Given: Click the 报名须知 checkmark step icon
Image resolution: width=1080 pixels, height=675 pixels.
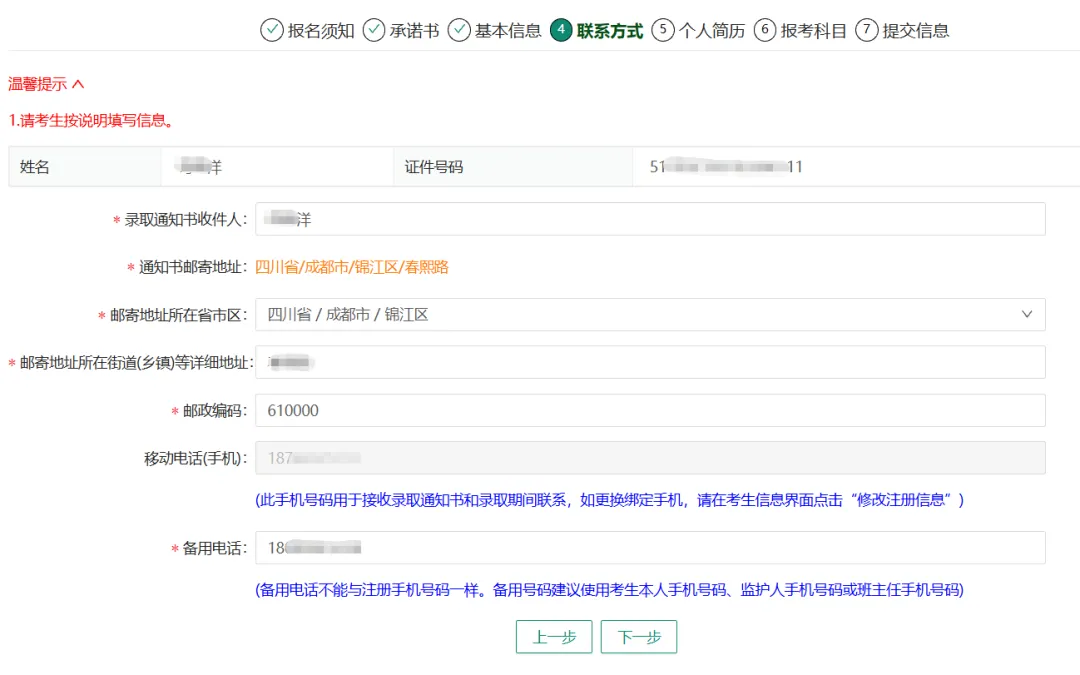Looking at the screenshot, I should [x=271, y=30].
